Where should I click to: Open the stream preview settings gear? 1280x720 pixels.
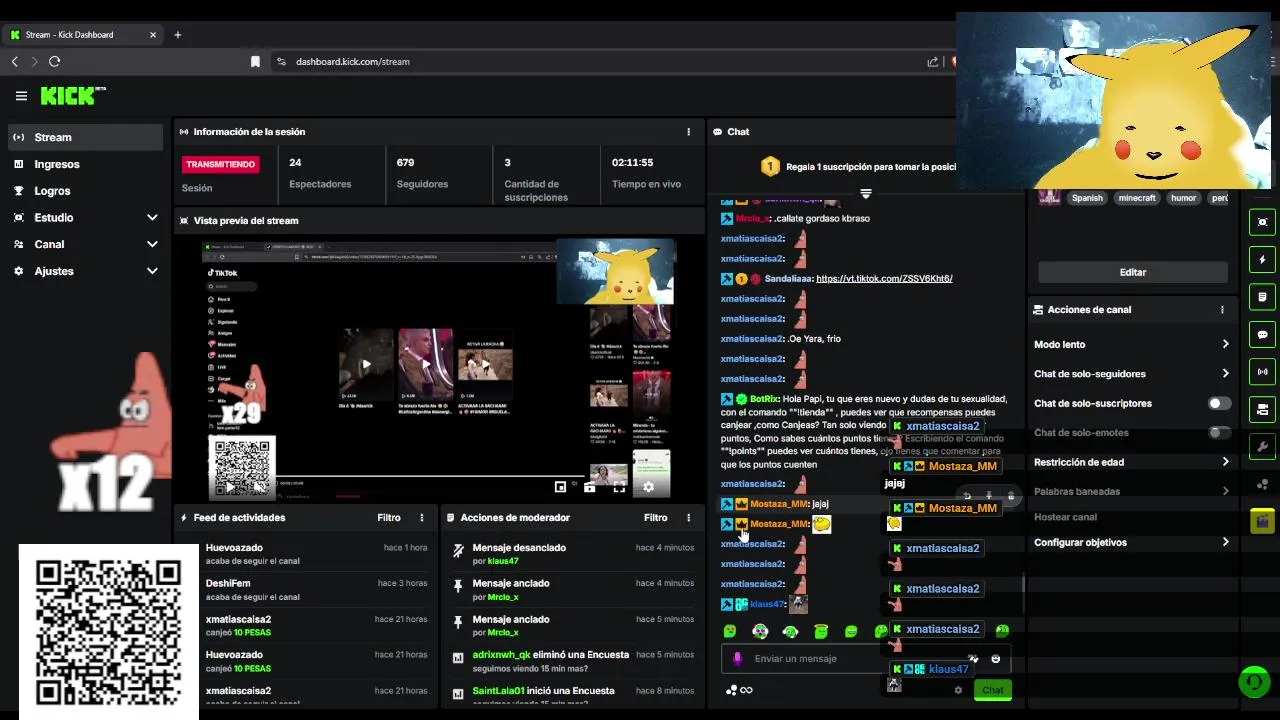pyautogui.click(x=648, y=487)
